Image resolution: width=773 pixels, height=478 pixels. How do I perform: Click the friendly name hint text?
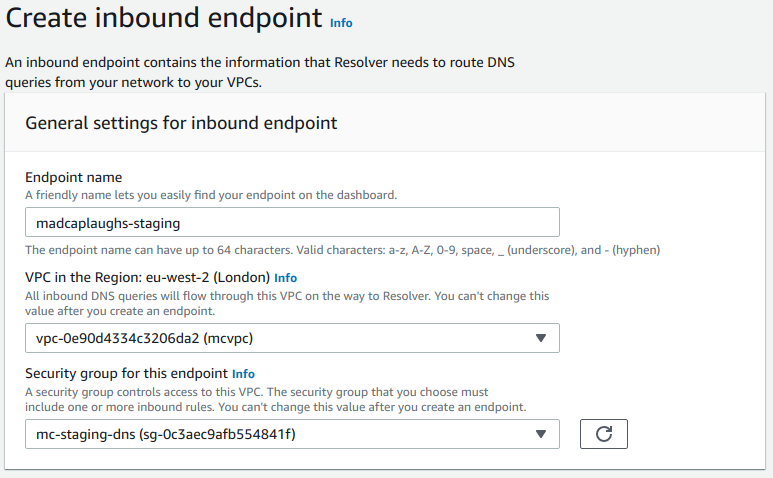pyautogui.click(x=211, y=195)
